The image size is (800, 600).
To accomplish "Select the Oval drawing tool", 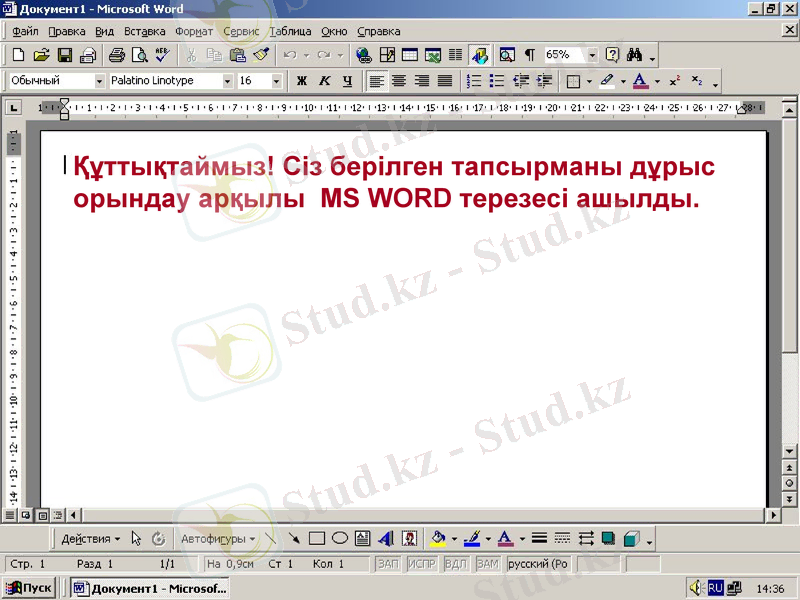I will pyautogui.click(x=337, y=538).
